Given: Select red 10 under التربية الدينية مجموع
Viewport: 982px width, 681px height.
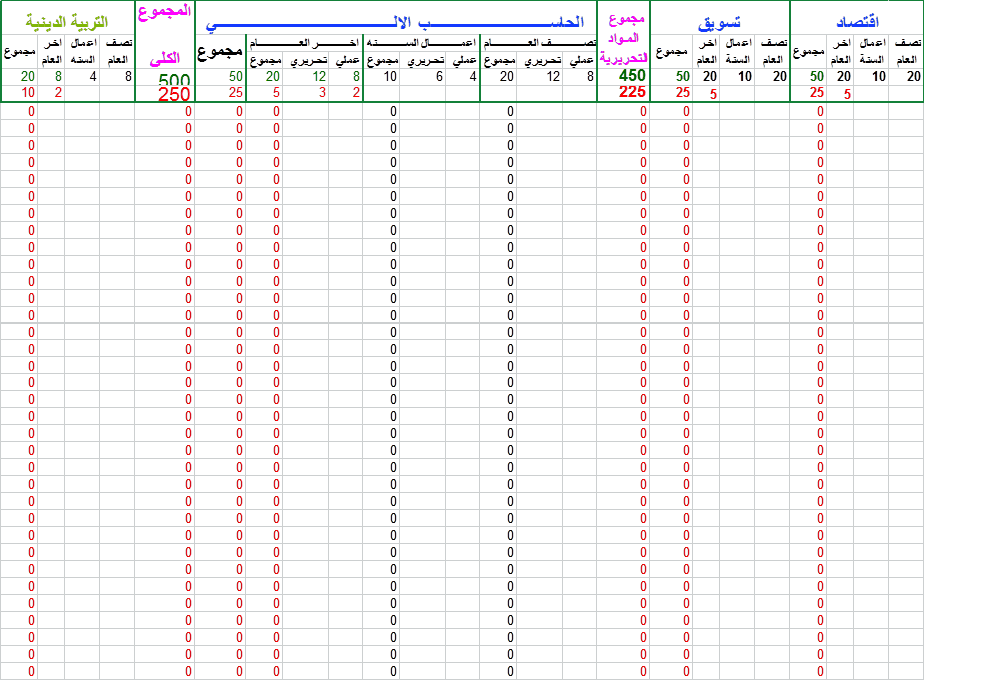Looking at the screenshot, I should (x=28, y=93).
